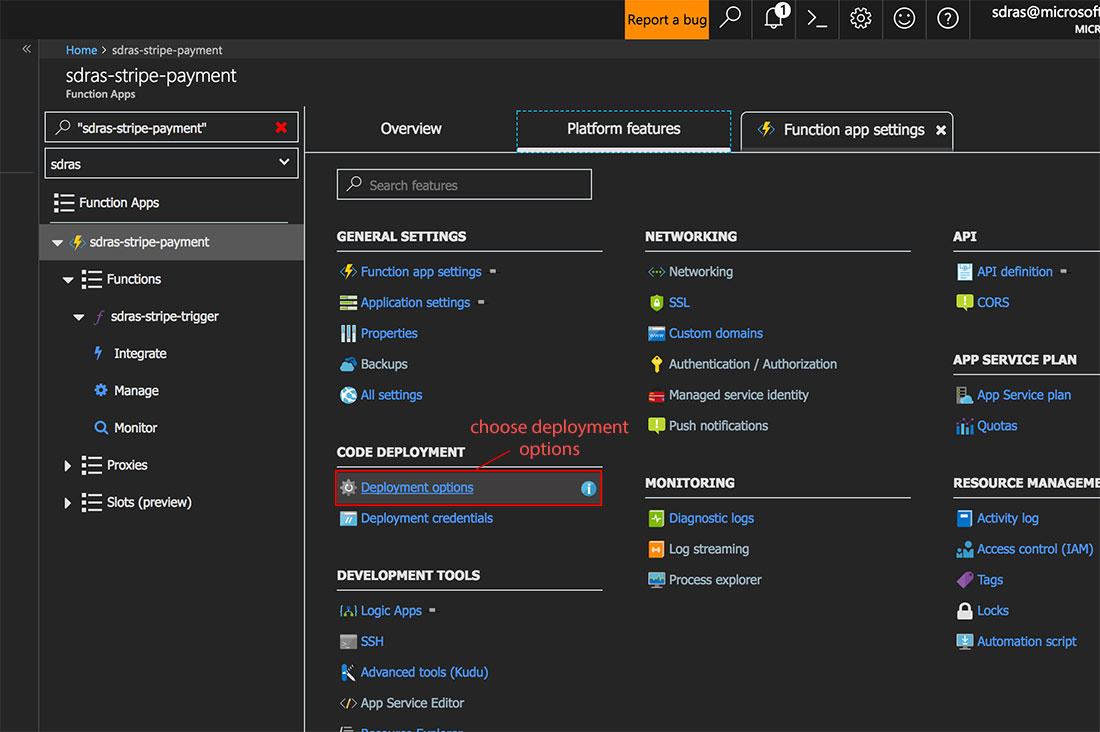
Task: Open Function app settings link
Action: pyautogui.click(x=421, y=272)
